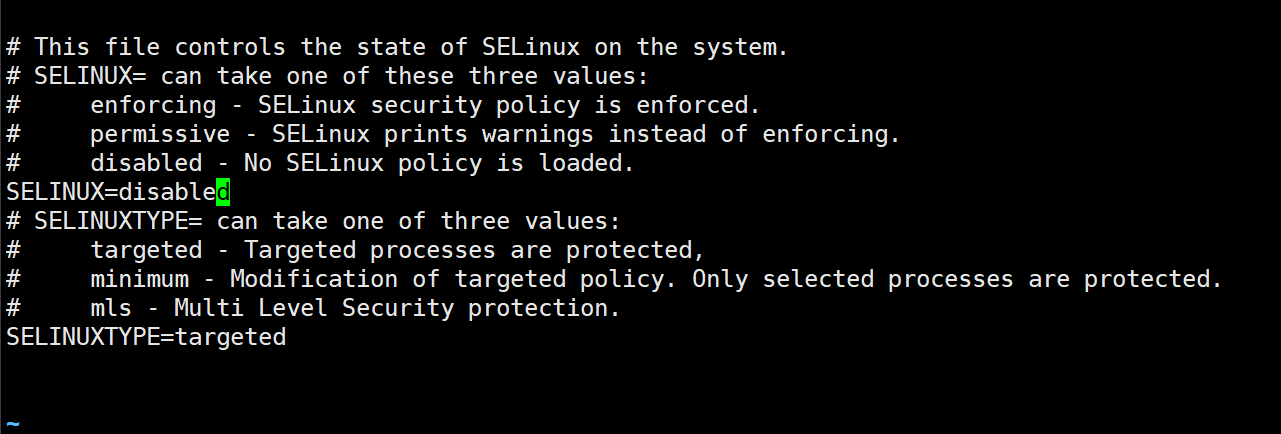Place cursor on 'enforcing' comment word
Viewport: 1281px width, 434px height.
coord(153,105)
